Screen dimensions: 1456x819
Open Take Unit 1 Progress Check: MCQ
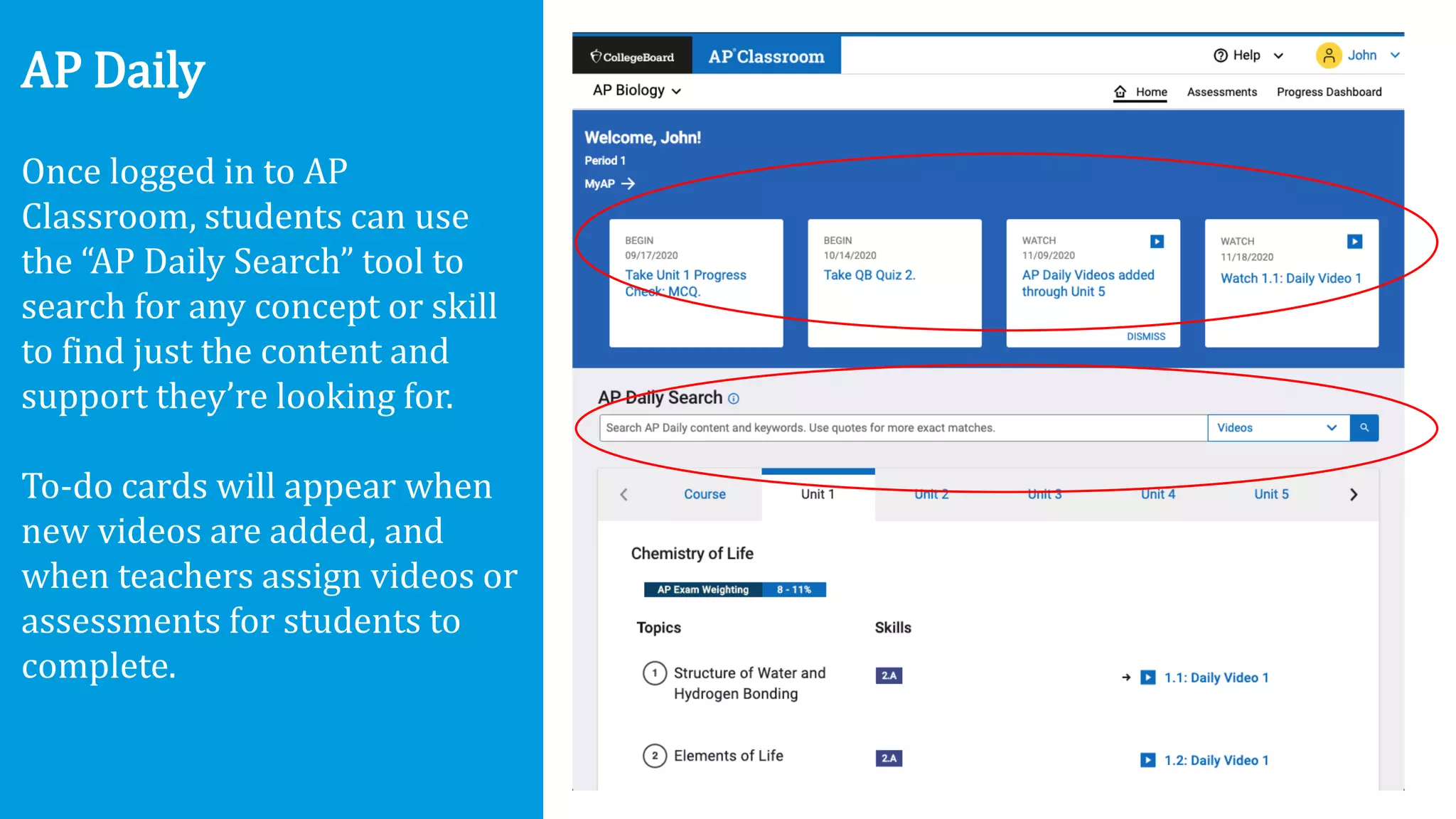(x=685, y=283)
